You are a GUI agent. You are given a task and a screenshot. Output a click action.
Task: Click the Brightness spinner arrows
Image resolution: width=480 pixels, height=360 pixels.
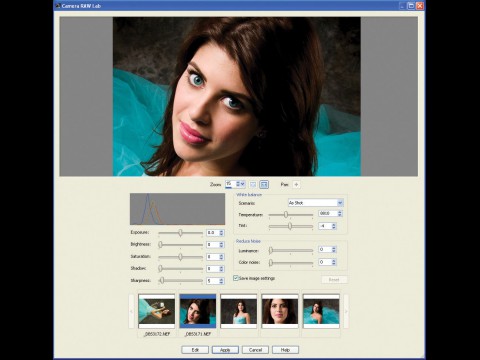point(221,245)
